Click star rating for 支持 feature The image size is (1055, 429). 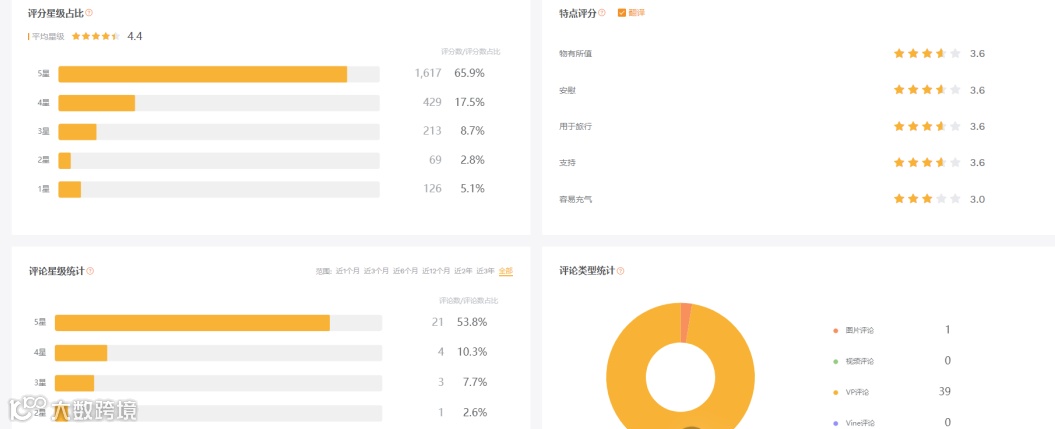926,163
